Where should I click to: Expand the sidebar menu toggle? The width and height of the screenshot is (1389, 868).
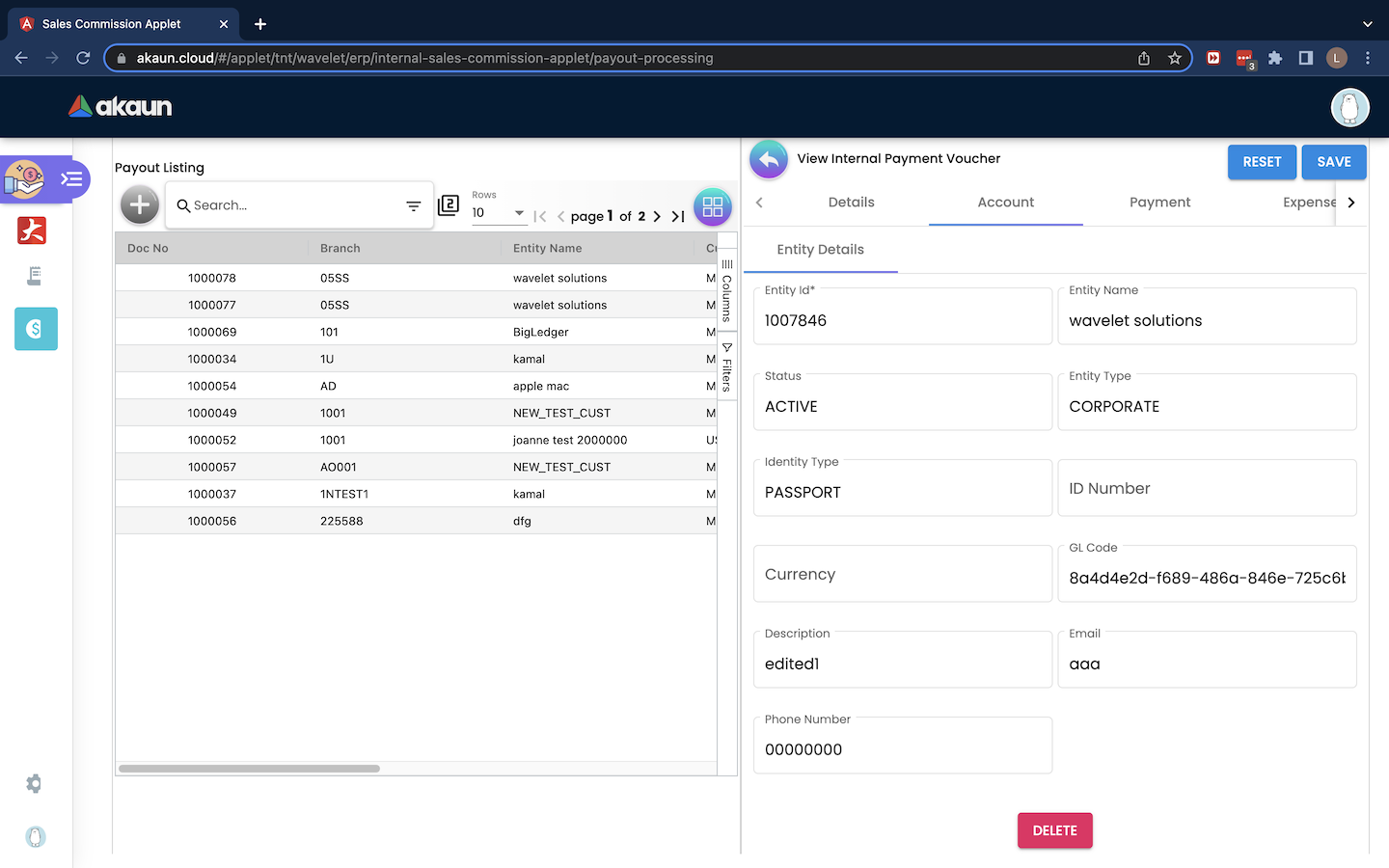pos(71,179)
